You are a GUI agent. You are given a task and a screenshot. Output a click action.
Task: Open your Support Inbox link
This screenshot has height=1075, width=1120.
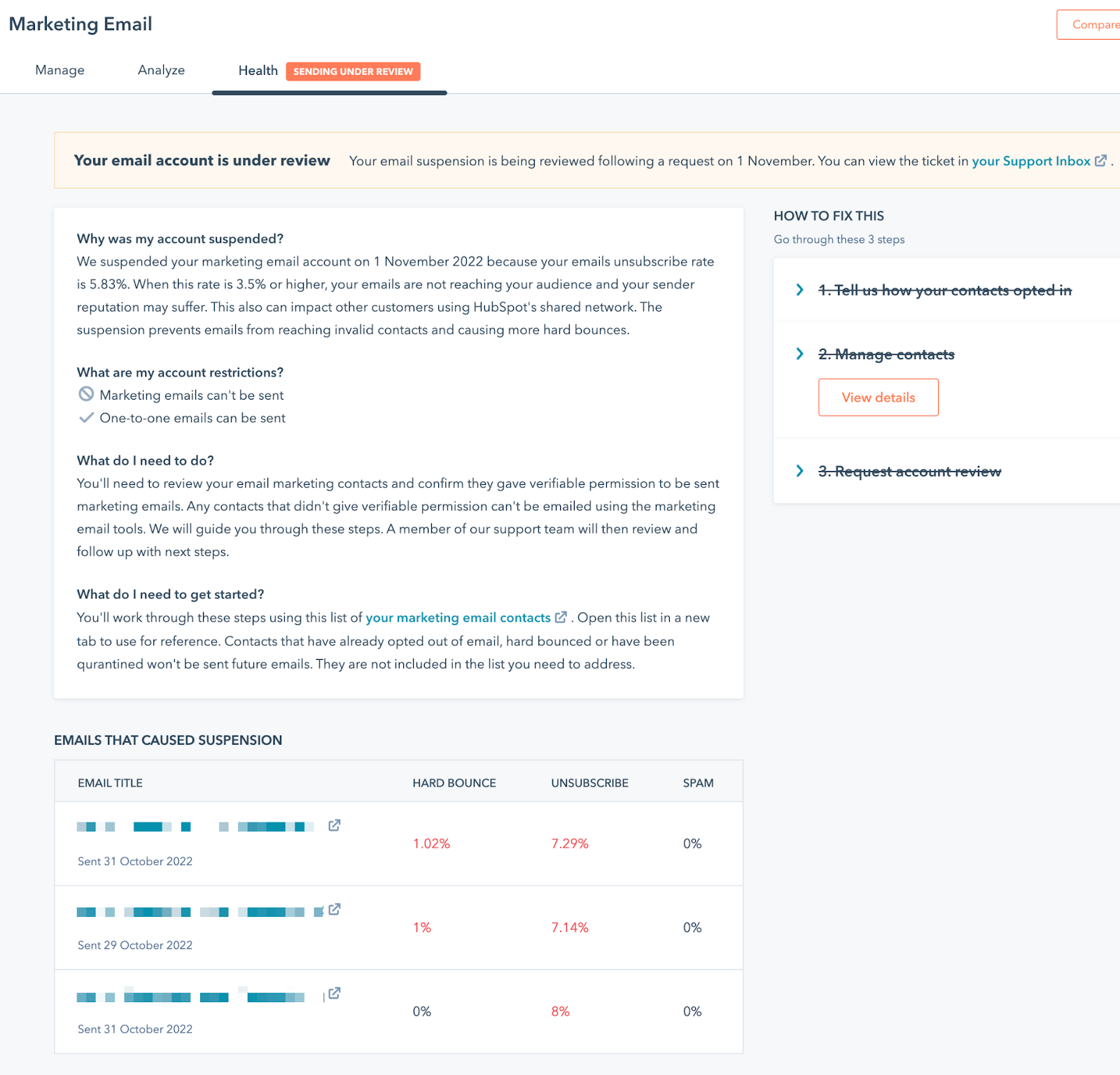pos(1031,160)
